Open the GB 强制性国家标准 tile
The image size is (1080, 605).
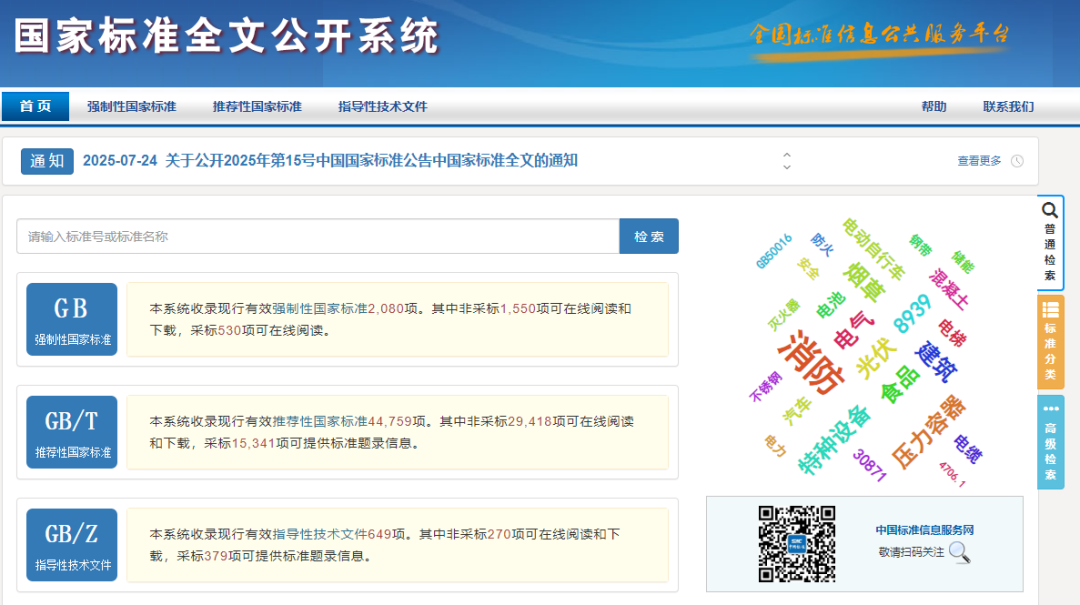72,319
